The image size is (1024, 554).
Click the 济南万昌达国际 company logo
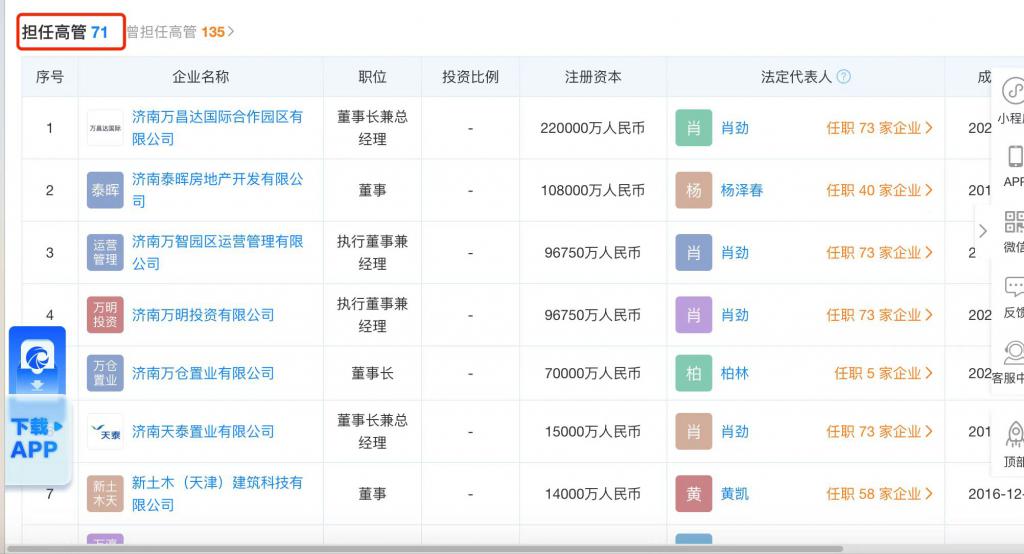tap(105, 128)
